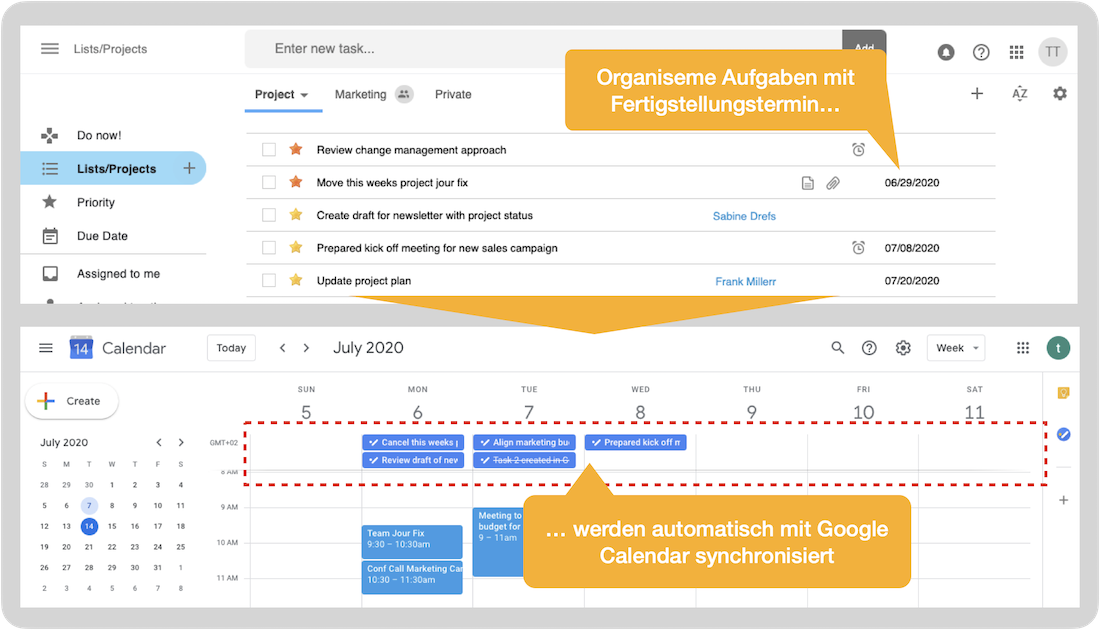
Task: Open assignee Frank Millerr link
Action: click(746, 281)
